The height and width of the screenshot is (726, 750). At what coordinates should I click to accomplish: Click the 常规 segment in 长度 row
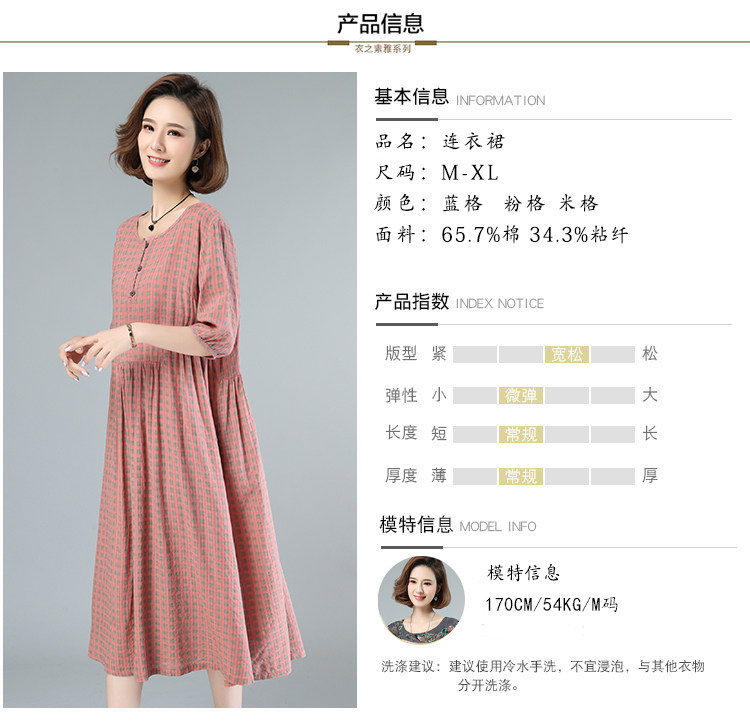[521, 434]
